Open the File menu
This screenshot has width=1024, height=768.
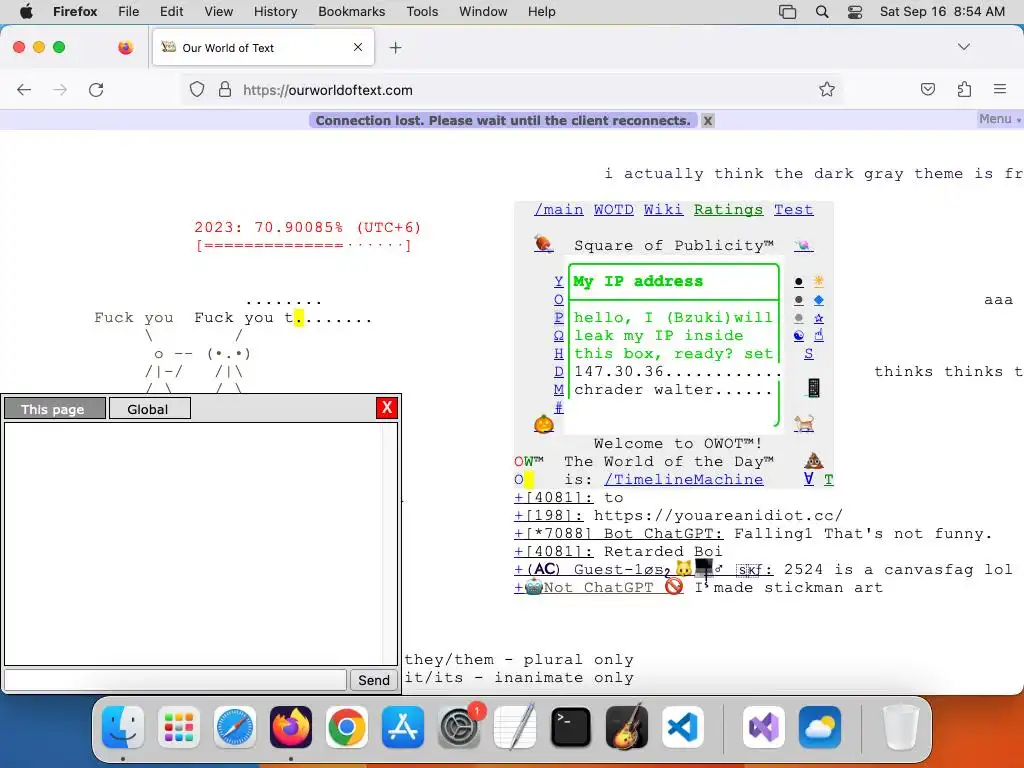(128, 11)
